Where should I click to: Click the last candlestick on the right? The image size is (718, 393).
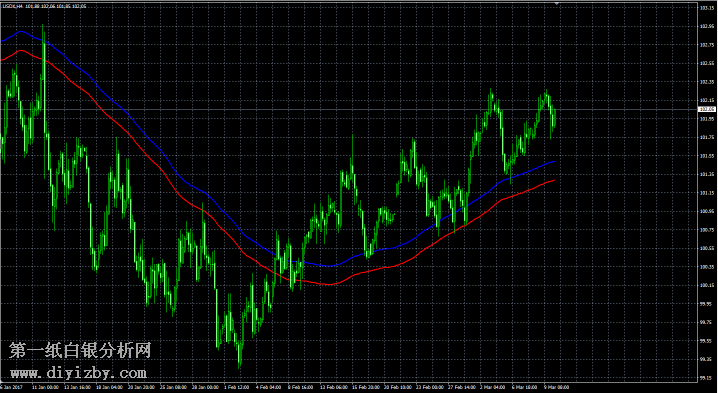tap(554, 117)
